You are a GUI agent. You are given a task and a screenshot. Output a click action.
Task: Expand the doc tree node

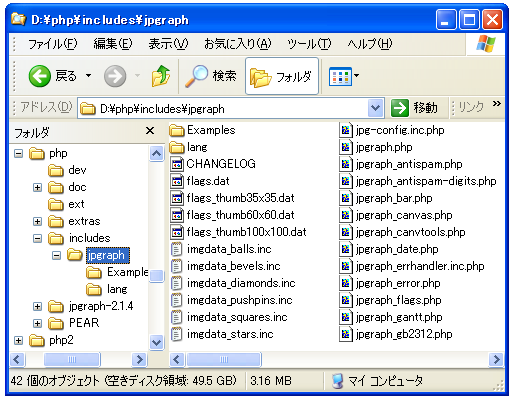38,188
